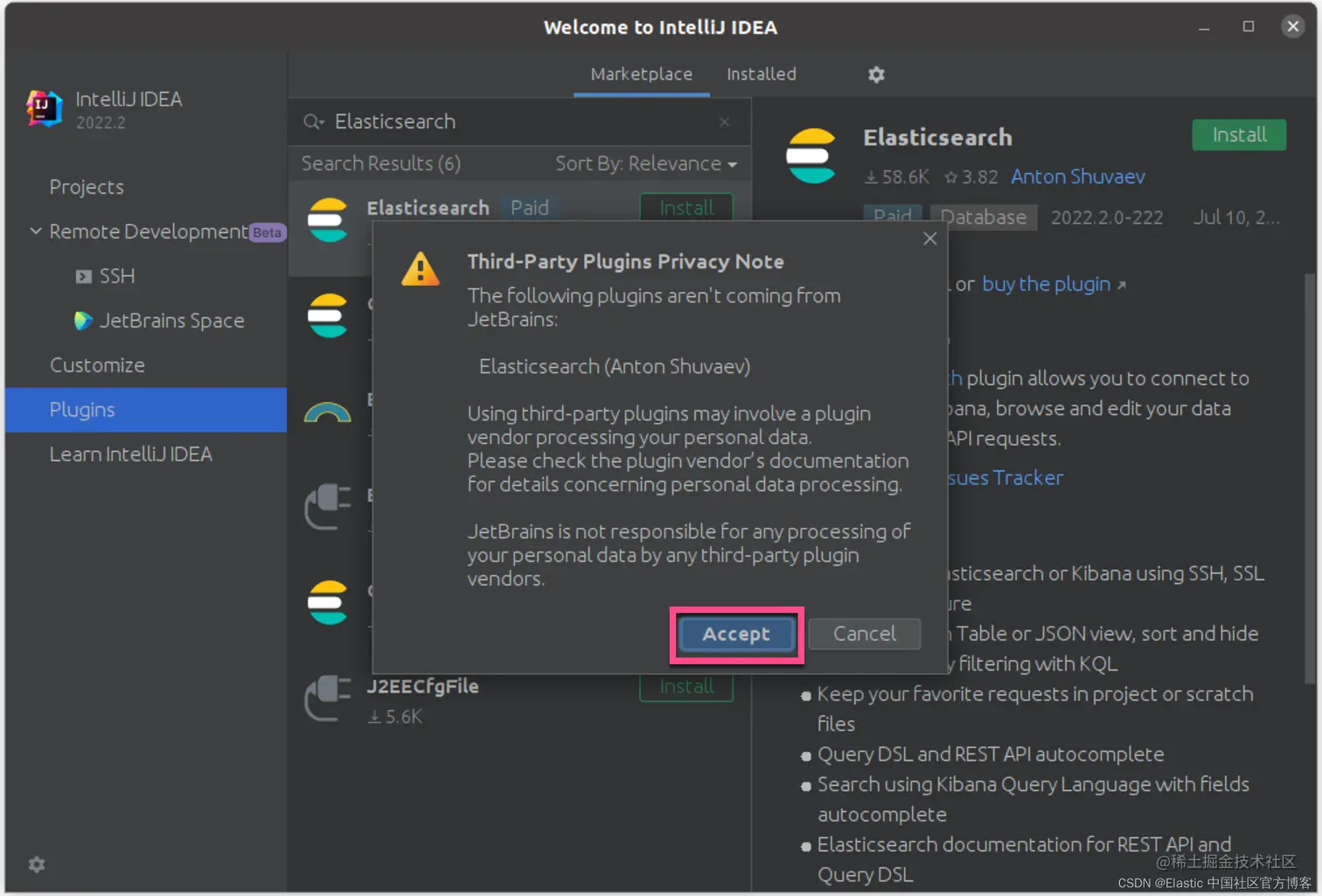Open the "buy the plugin" link
The height and width of the screenshot is (896, 1322).
[1046, 284]
